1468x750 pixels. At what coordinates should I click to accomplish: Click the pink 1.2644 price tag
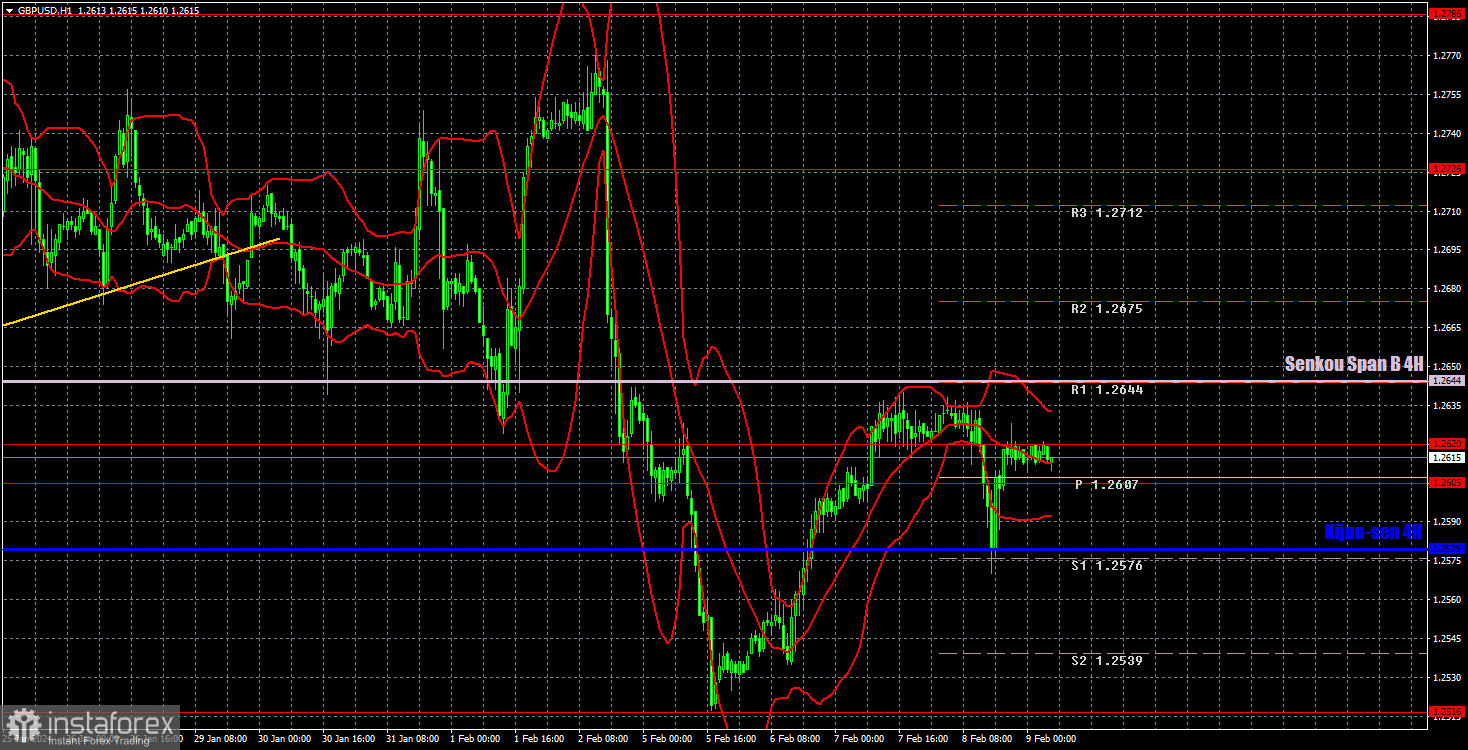[x=1447, y=381]
